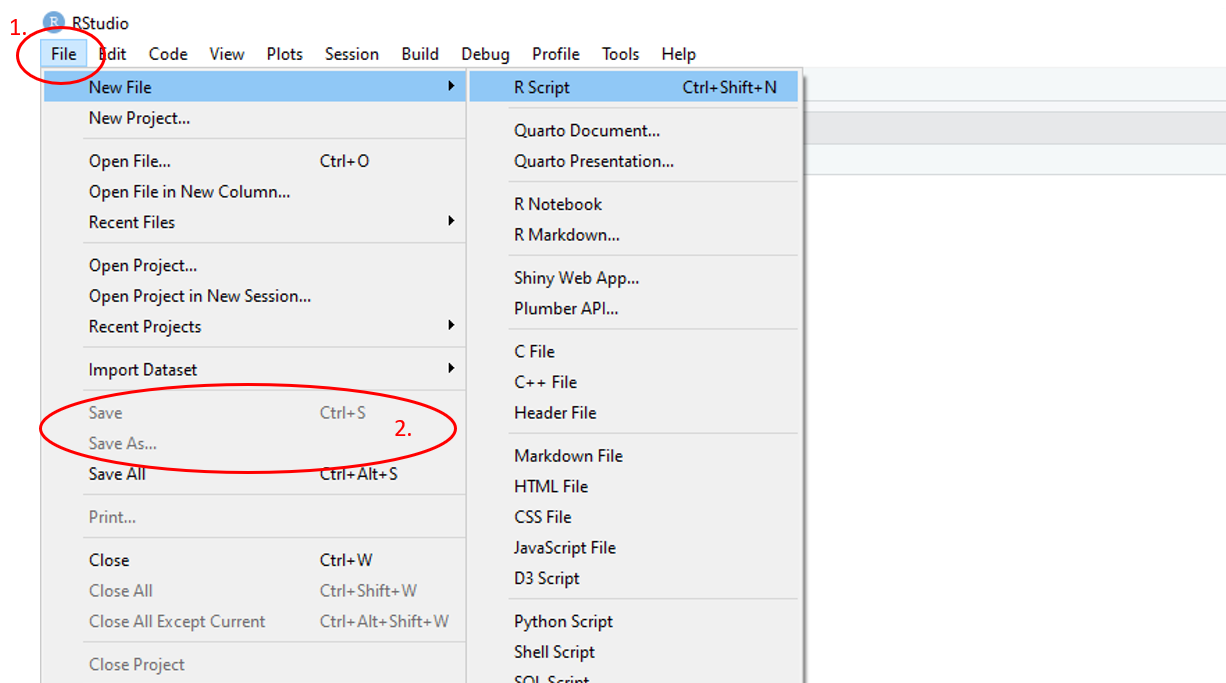The width and height of the screenshot is (1226, 683).
Task: Select Open Project... entry
Action: [255, 265]
